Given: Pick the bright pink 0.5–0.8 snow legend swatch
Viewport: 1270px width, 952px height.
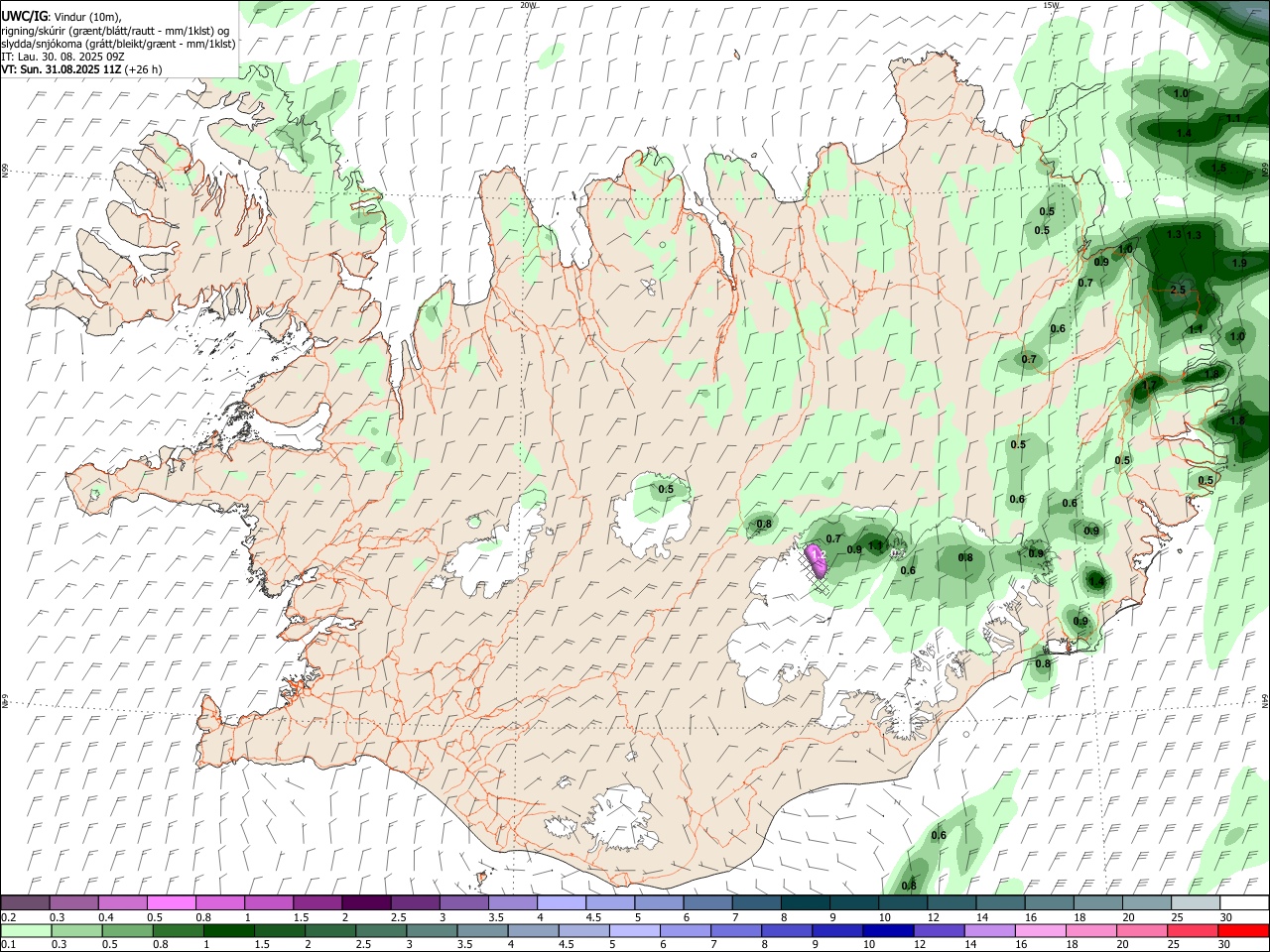Looking at the screenshot, I should tap(171, 903).
